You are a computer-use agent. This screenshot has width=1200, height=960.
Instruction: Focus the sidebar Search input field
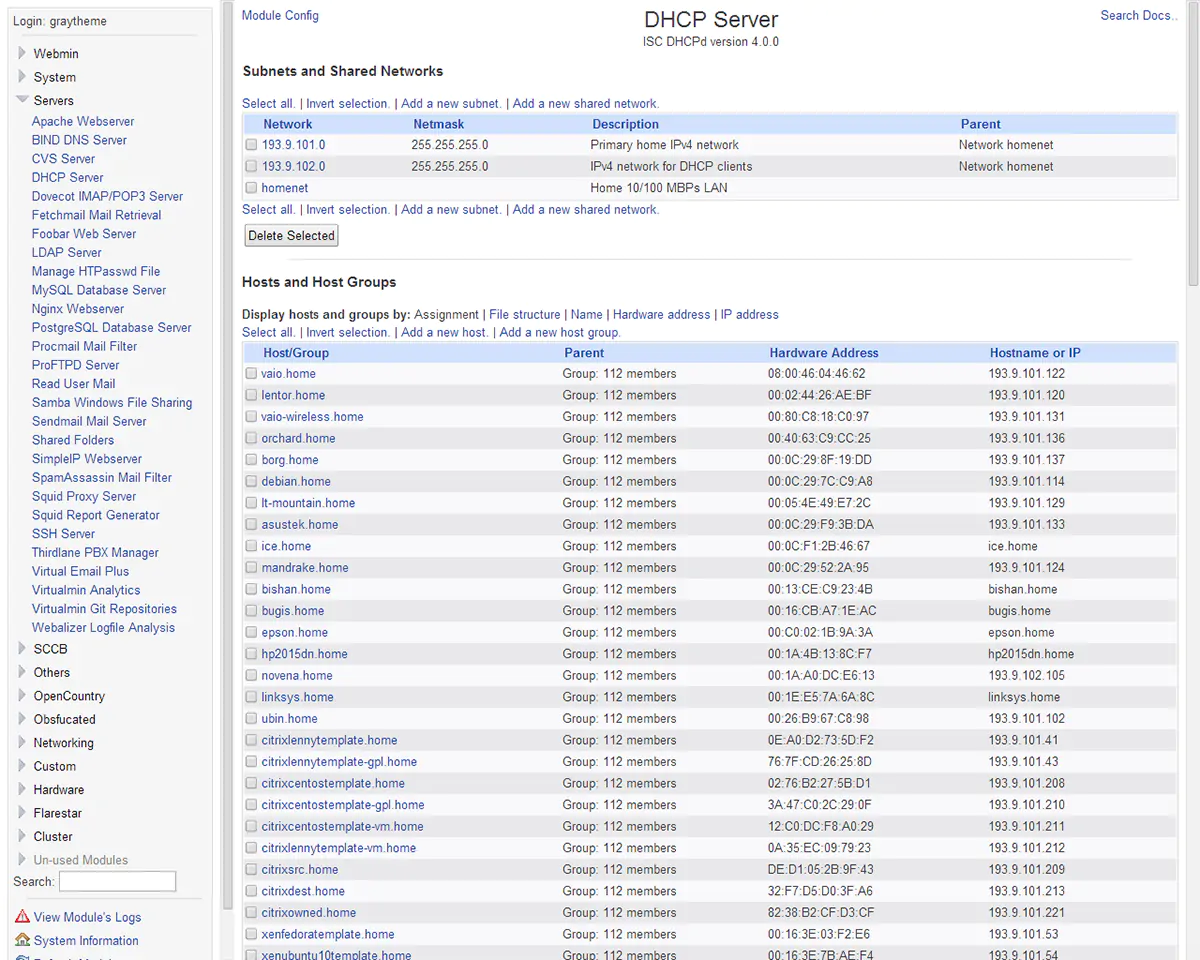click(117, 881)
